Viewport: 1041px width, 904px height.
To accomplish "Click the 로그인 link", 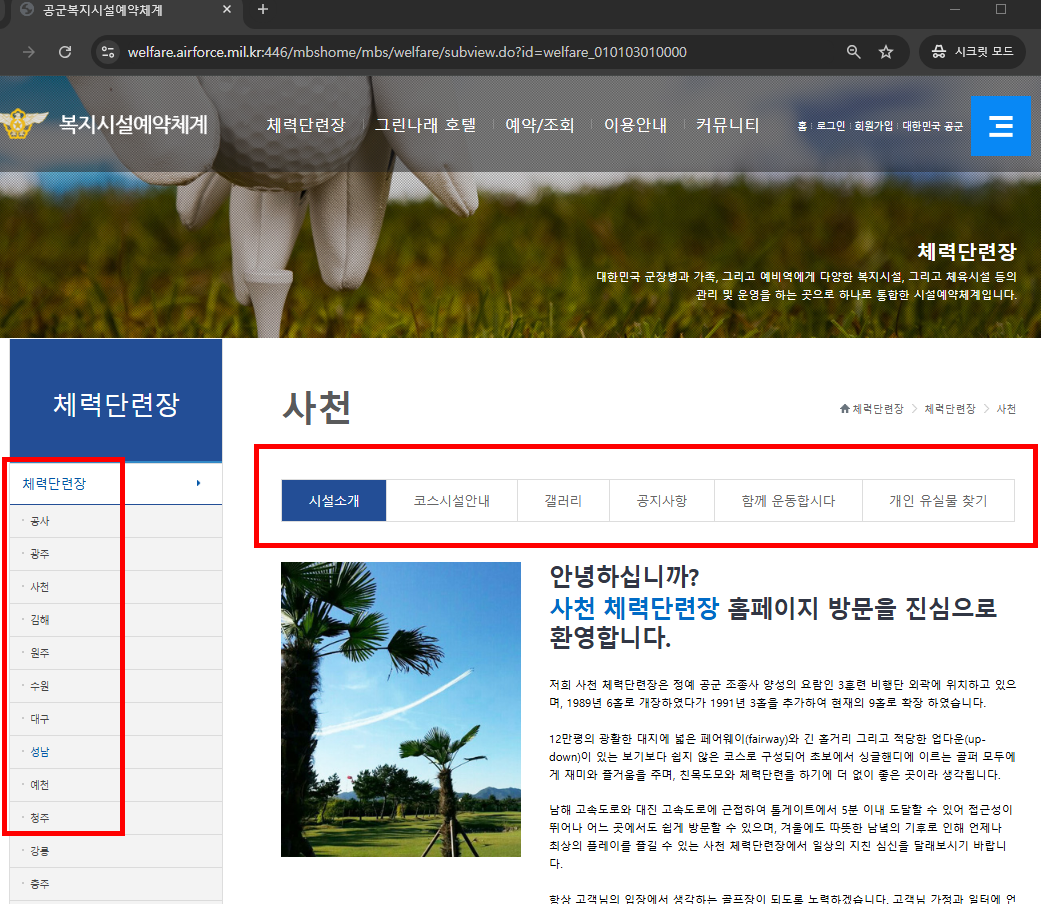I will click(x=829, y=126).
